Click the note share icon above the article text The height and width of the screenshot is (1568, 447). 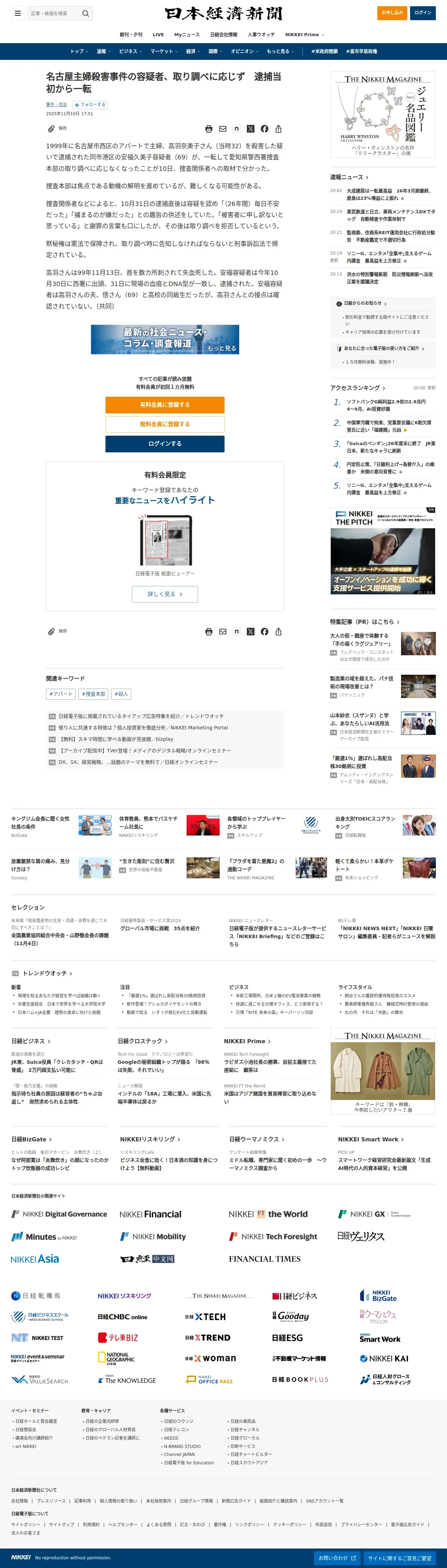point(237,129)
